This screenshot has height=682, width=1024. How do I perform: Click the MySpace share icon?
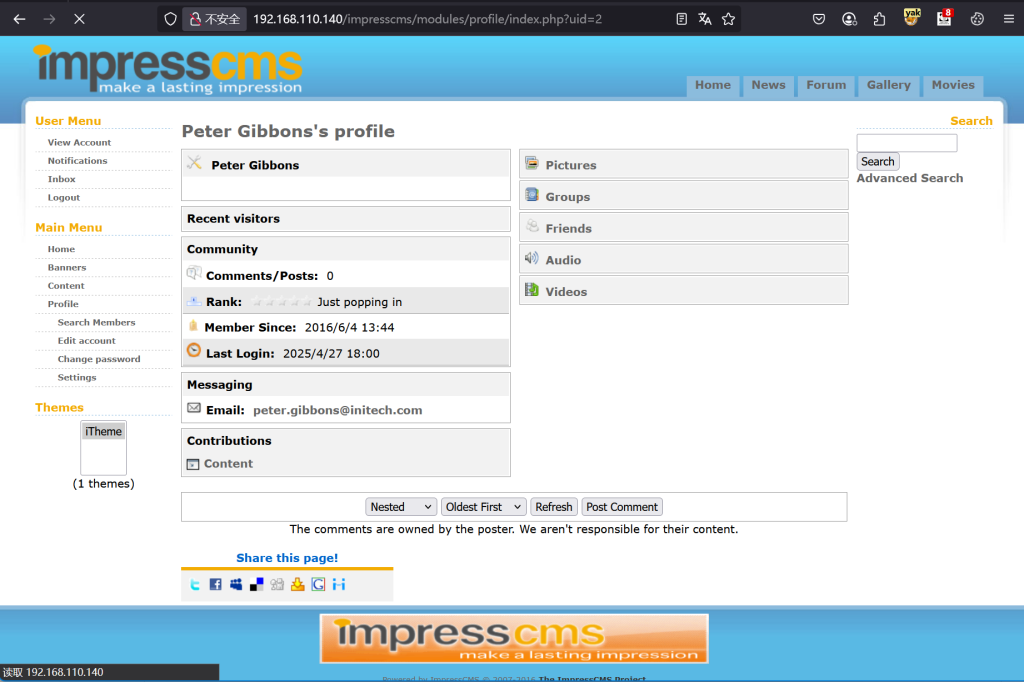point(236,585)
